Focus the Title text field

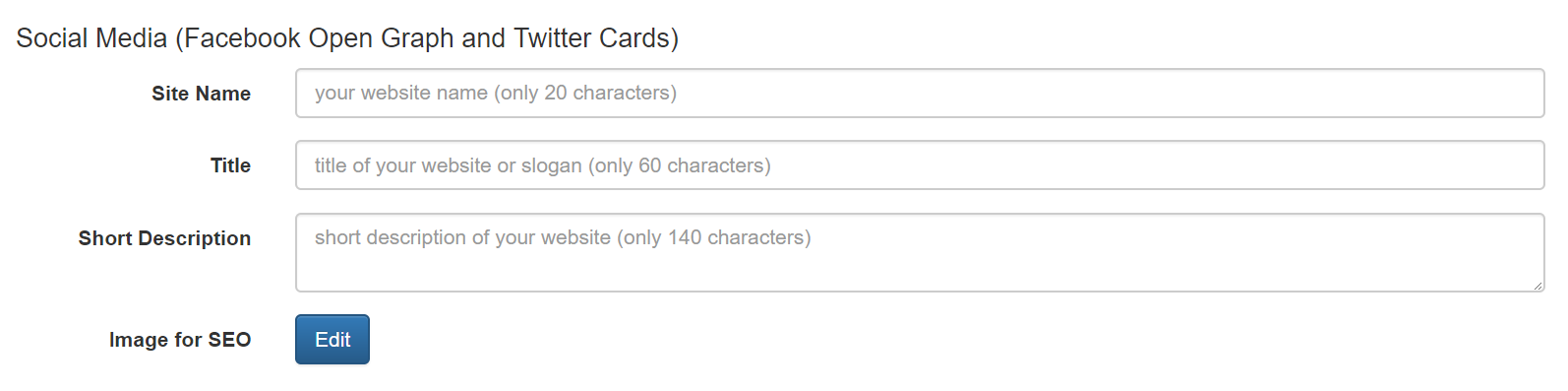click(920, 165)
